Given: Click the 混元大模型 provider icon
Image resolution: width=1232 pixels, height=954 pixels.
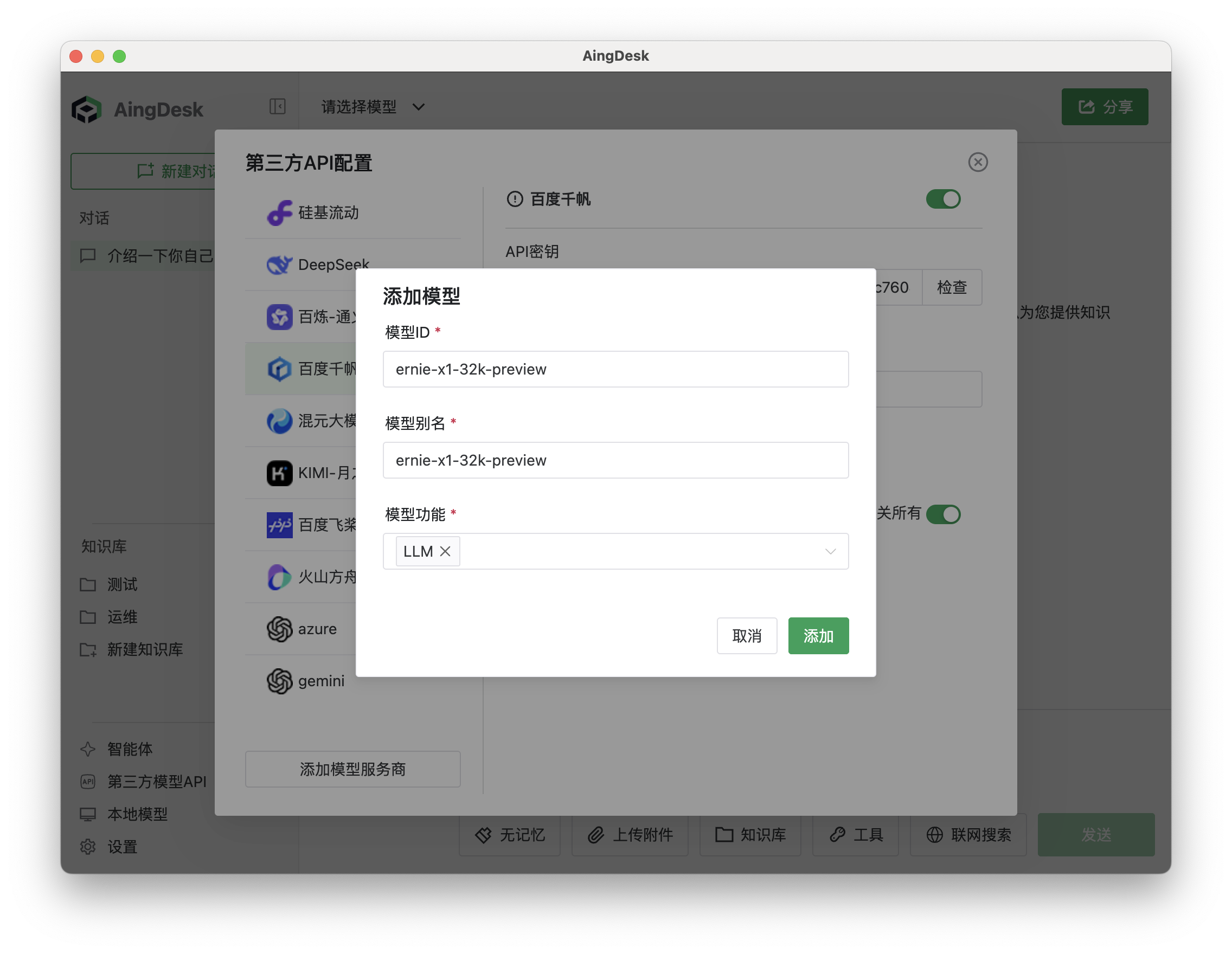Looking at the screenshot, I should point(280,421).
